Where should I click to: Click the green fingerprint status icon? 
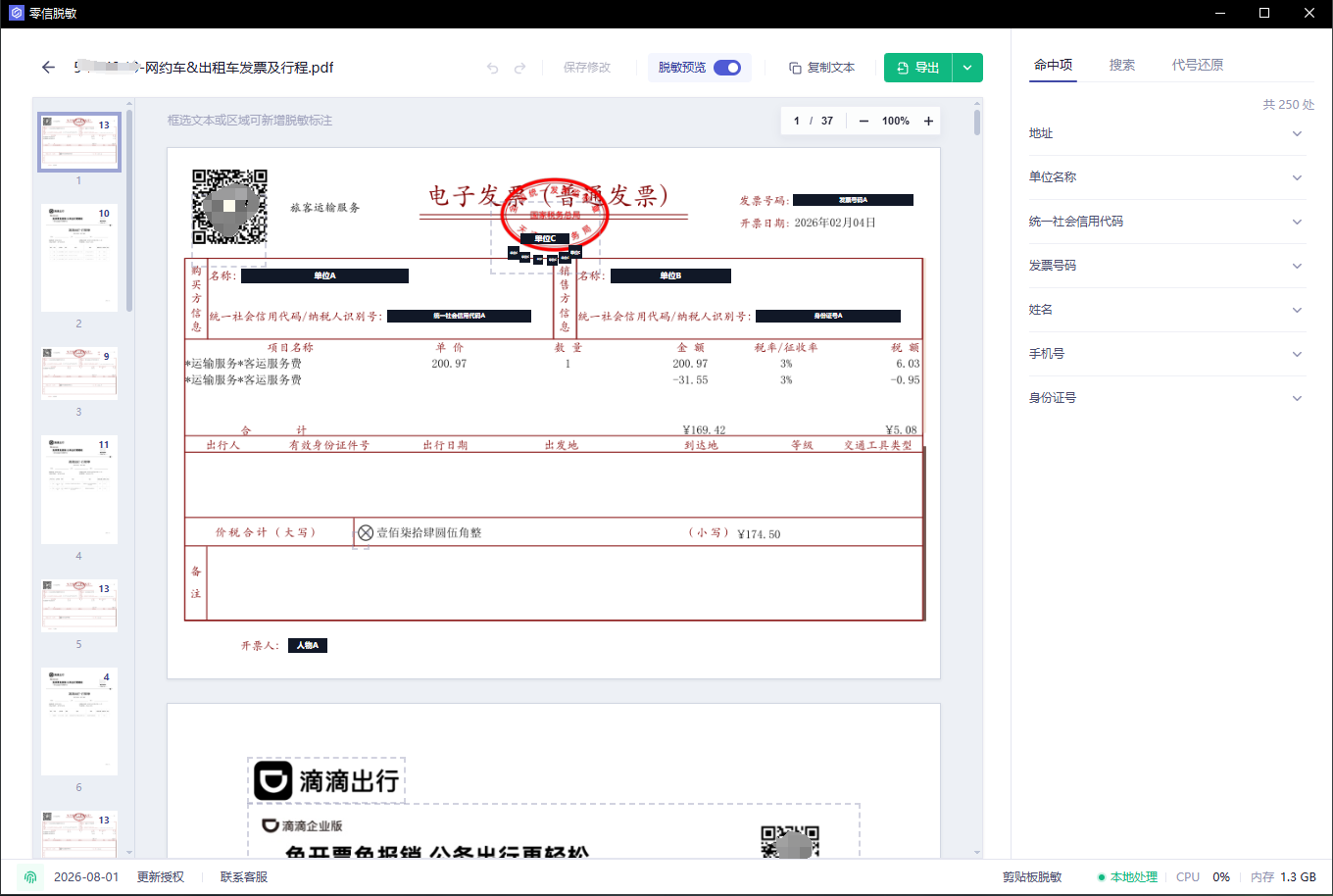coord(30,877)
